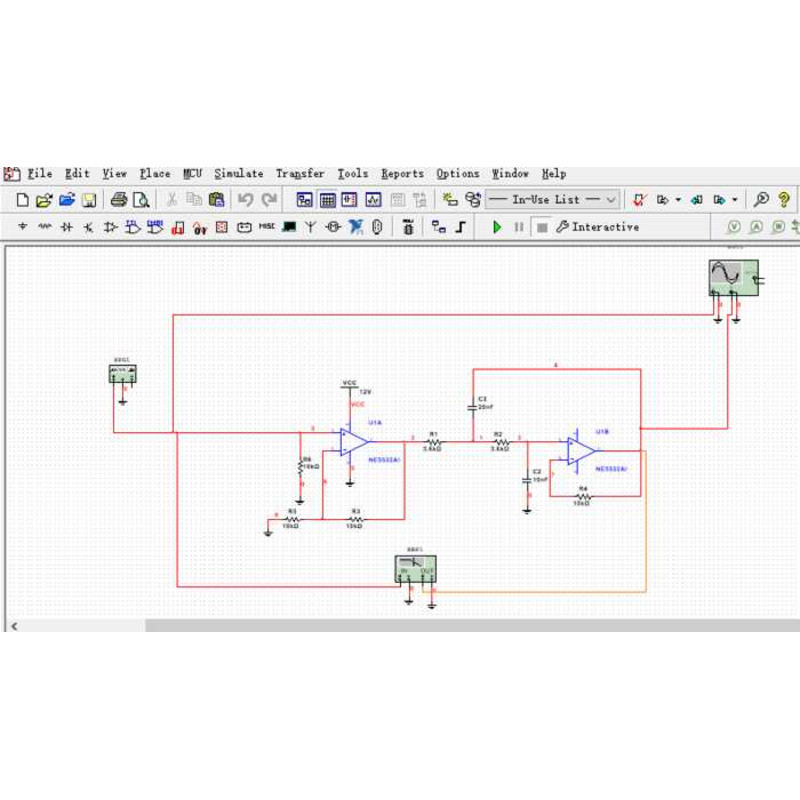The image size is (800, 800).
Task: Place a misc digital component
Action: [178, 228]
